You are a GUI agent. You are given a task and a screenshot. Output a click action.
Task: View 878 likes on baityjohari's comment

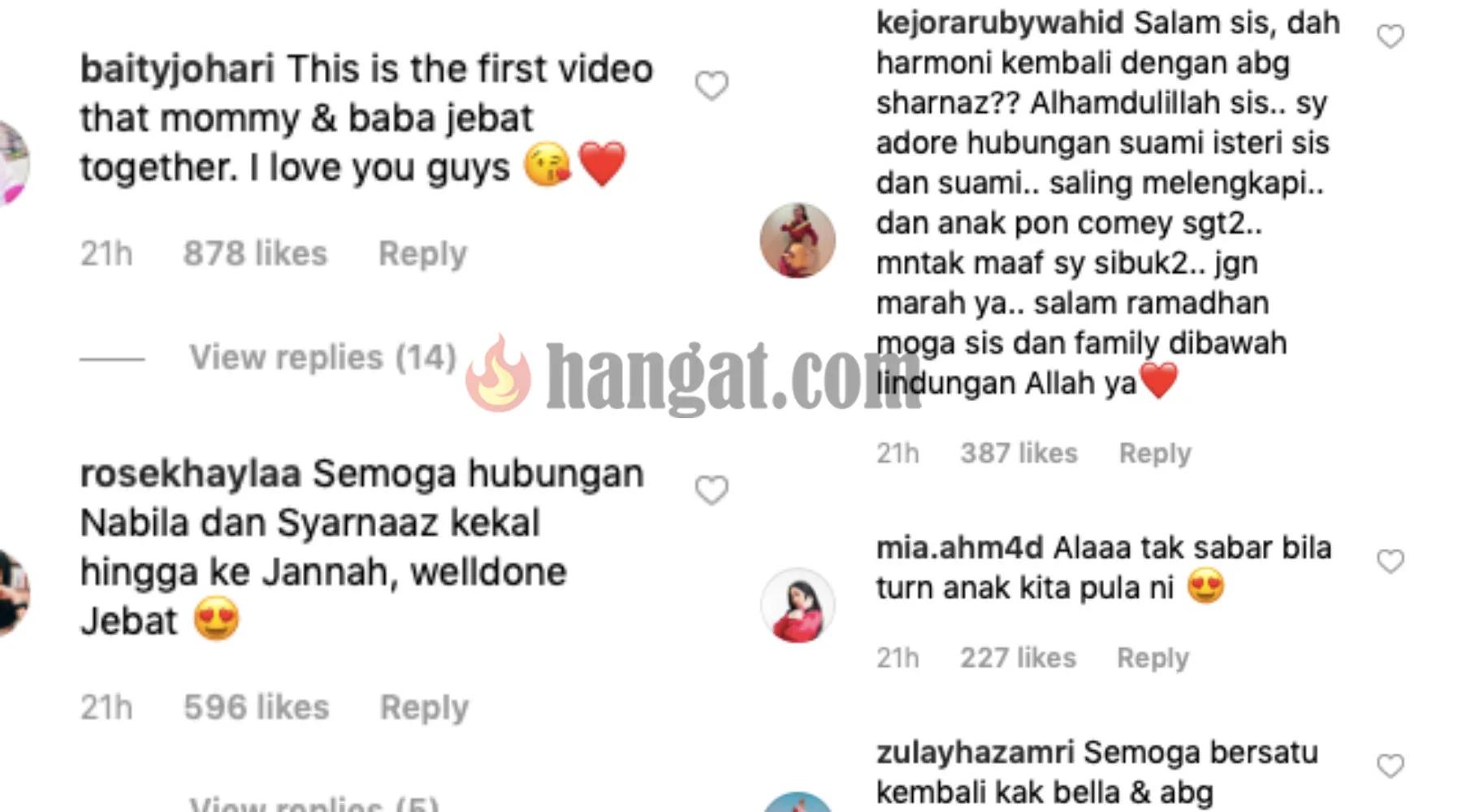point(255,253)
